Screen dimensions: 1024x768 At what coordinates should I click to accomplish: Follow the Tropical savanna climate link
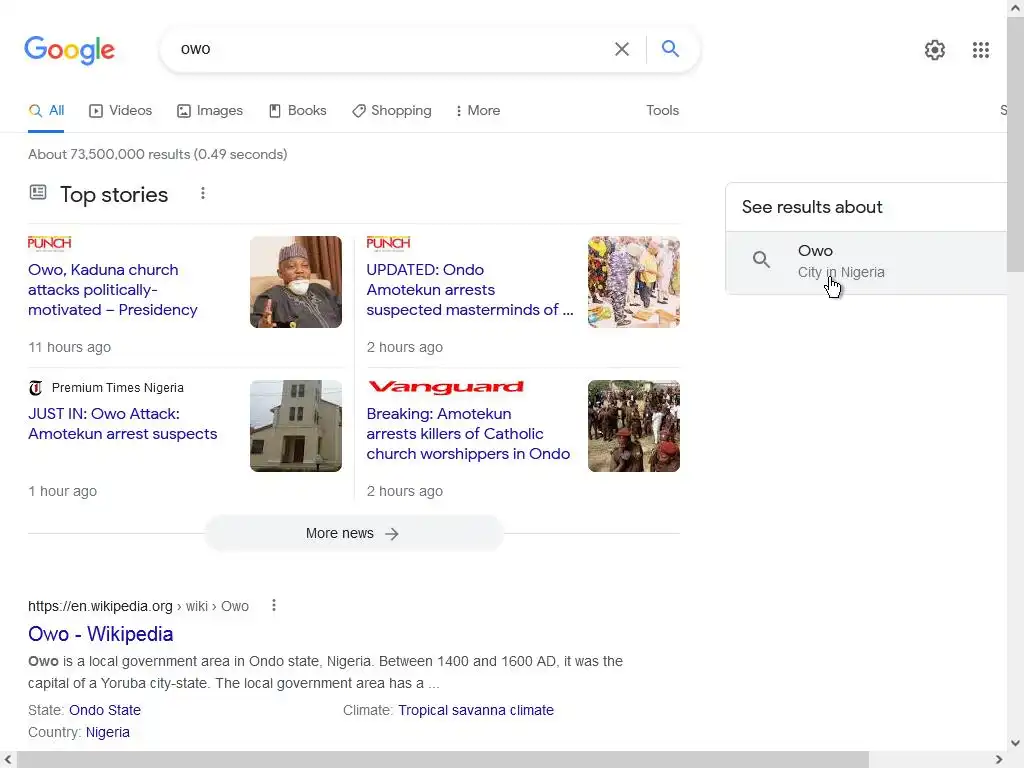pos(476,710)
